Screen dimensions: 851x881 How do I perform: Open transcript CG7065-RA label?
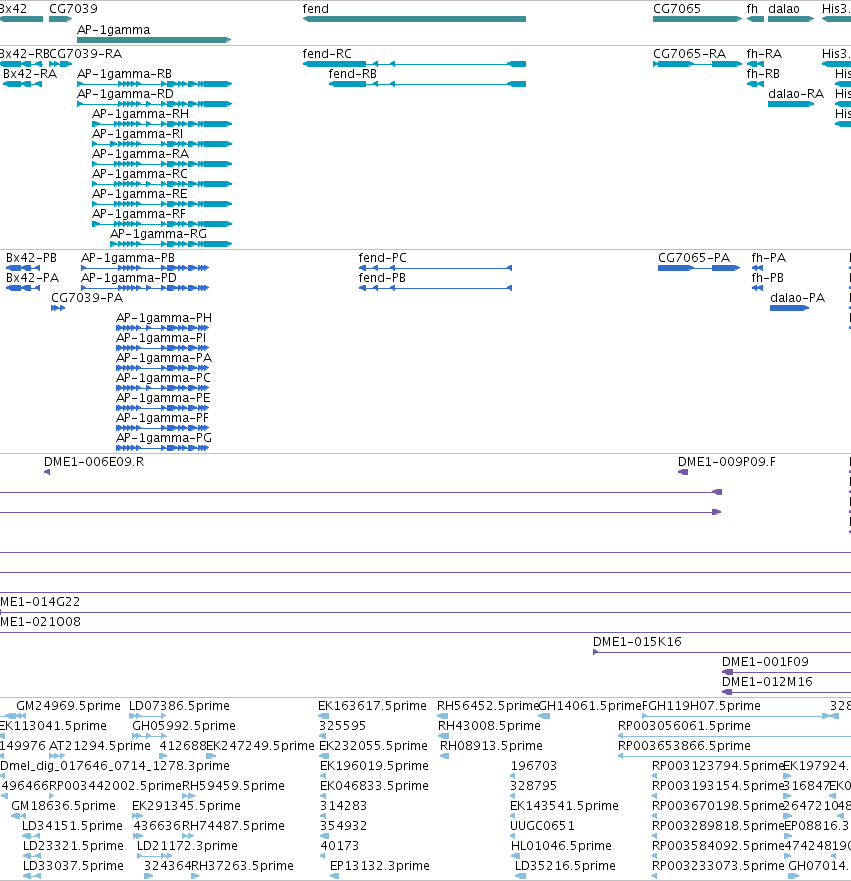coord(689,54)
